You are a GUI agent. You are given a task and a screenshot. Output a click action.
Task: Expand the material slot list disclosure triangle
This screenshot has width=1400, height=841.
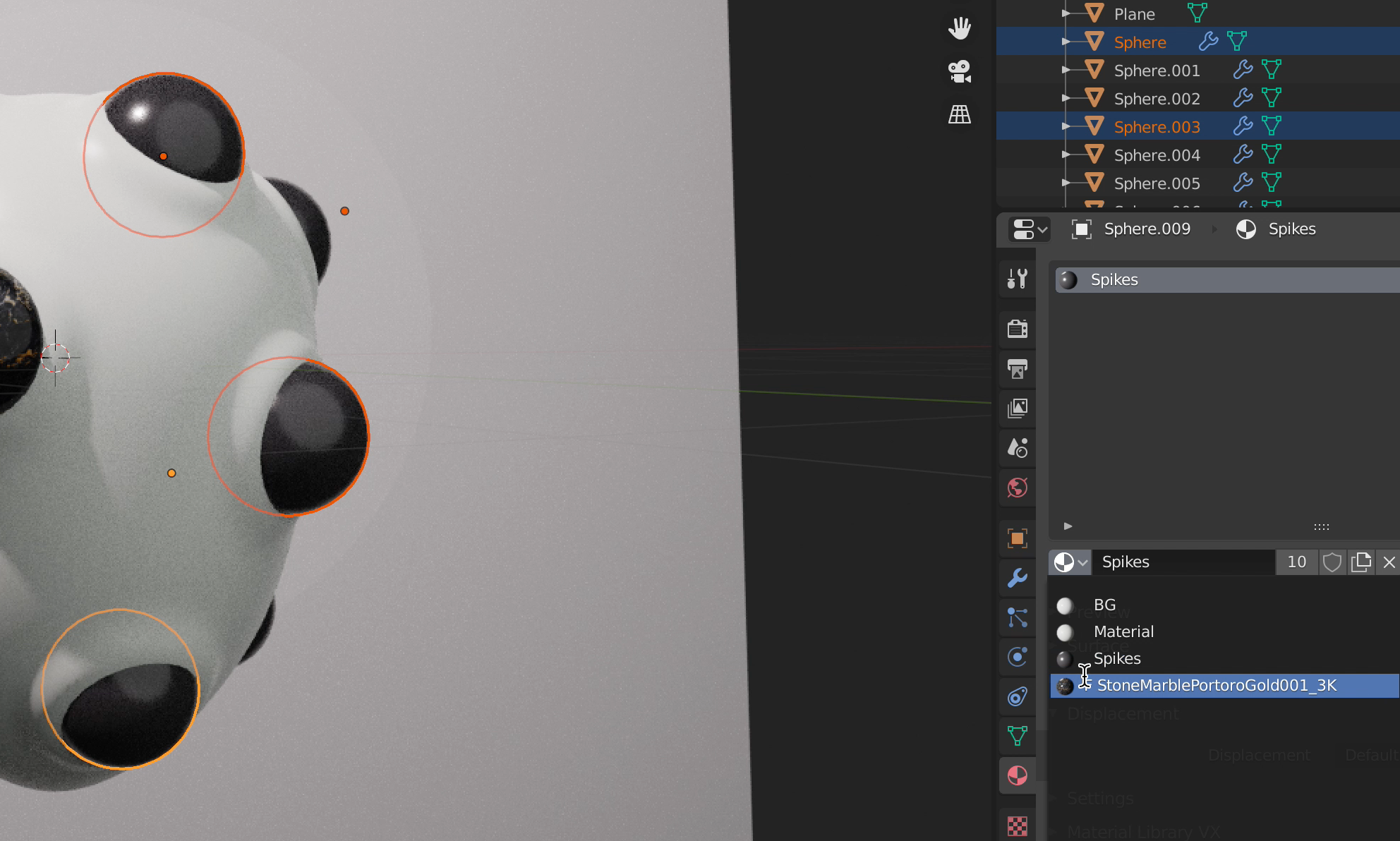click(1068, 526)
